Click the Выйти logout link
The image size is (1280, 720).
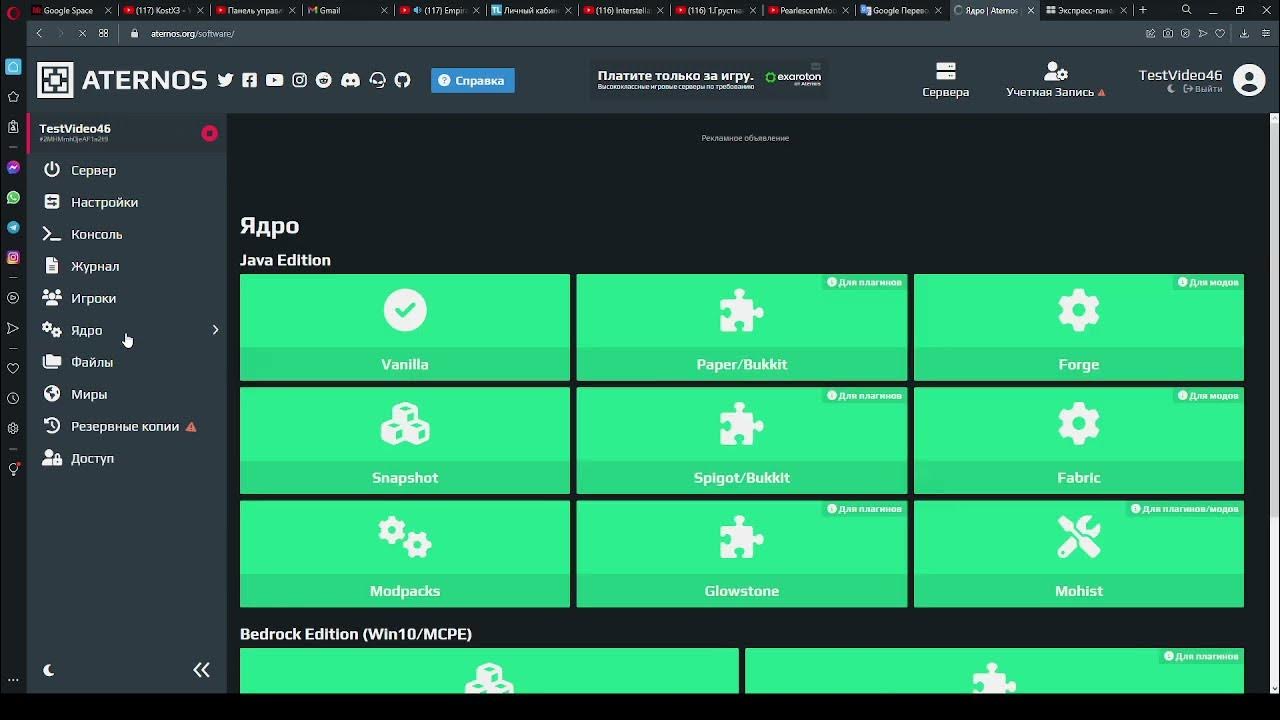1203,89
